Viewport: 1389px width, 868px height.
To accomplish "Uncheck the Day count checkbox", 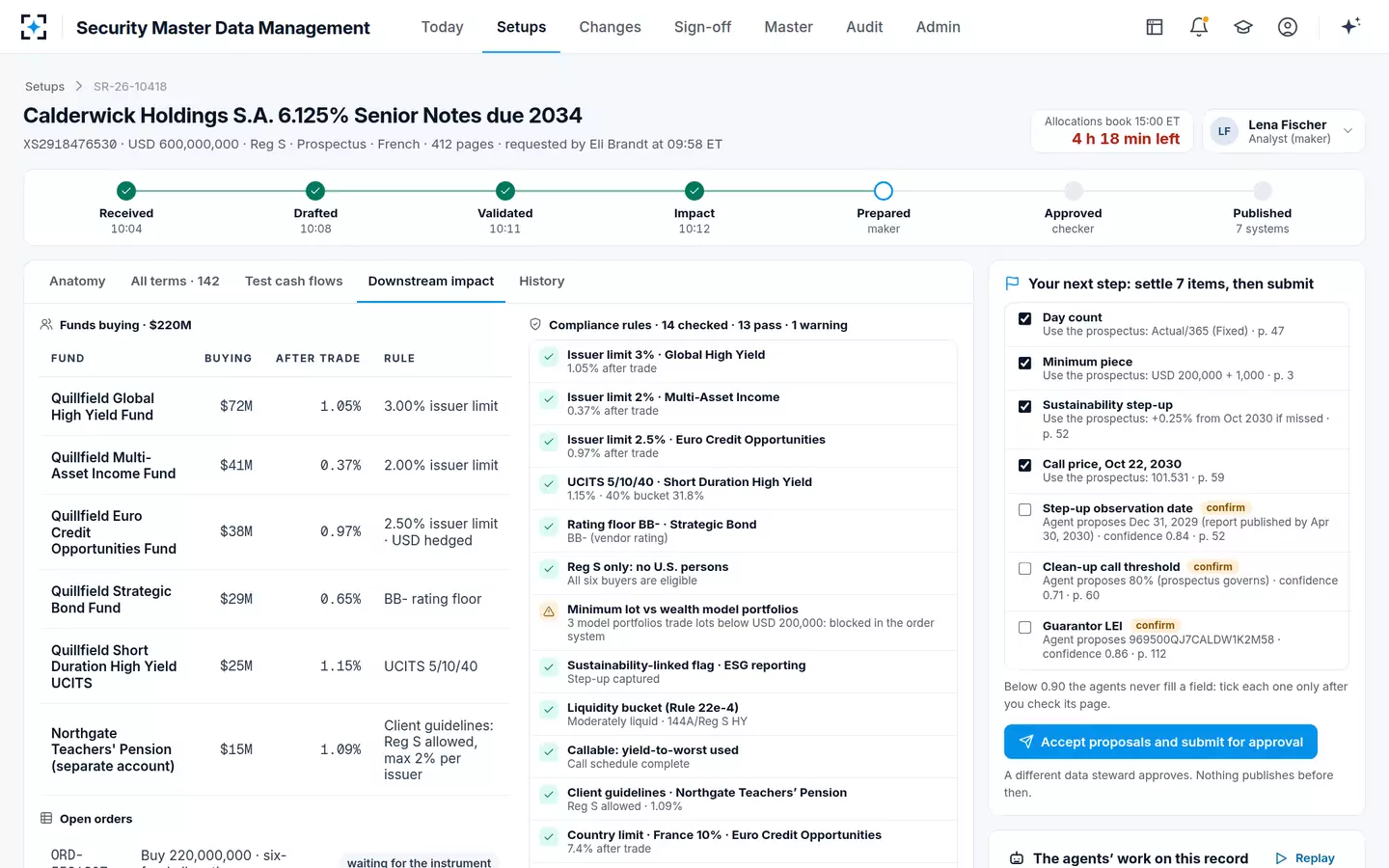I will coord(1024,318).
